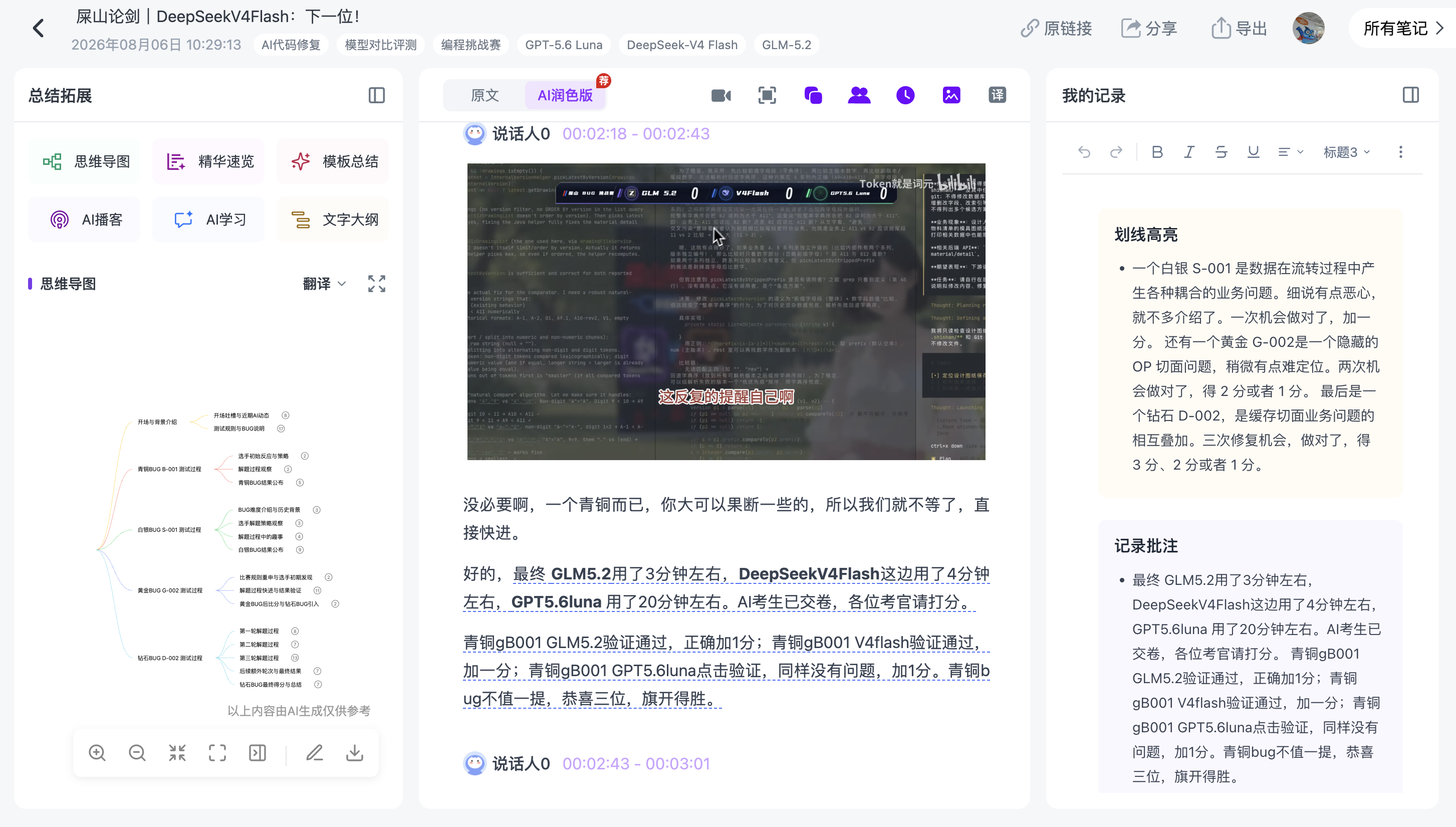The width and height of the screenshot is (1456, 827).
Task: Open 精华速览 quick overview
Action: (208, 161)
